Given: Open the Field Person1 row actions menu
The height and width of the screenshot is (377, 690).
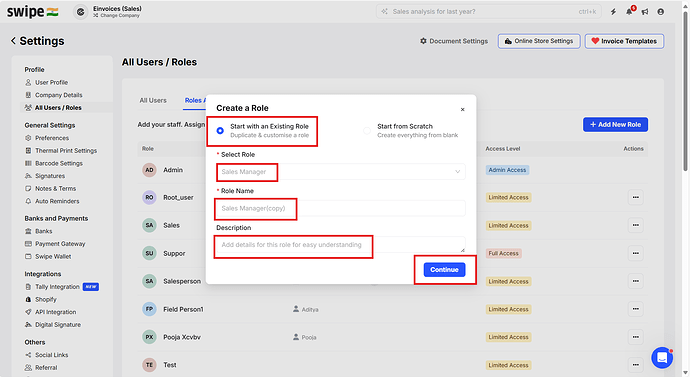Looking at the screenshot, I should [635, 309].
